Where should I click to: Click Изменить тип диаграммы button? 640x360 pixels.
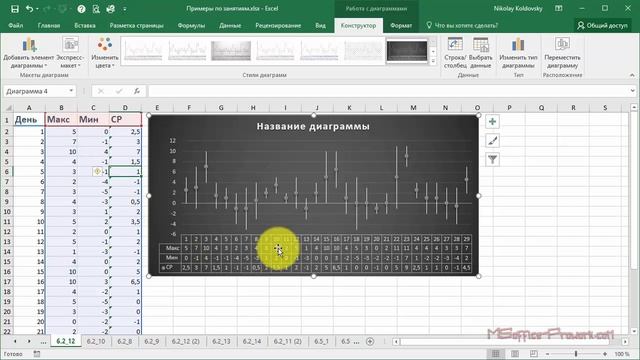[x=518, y=53]
